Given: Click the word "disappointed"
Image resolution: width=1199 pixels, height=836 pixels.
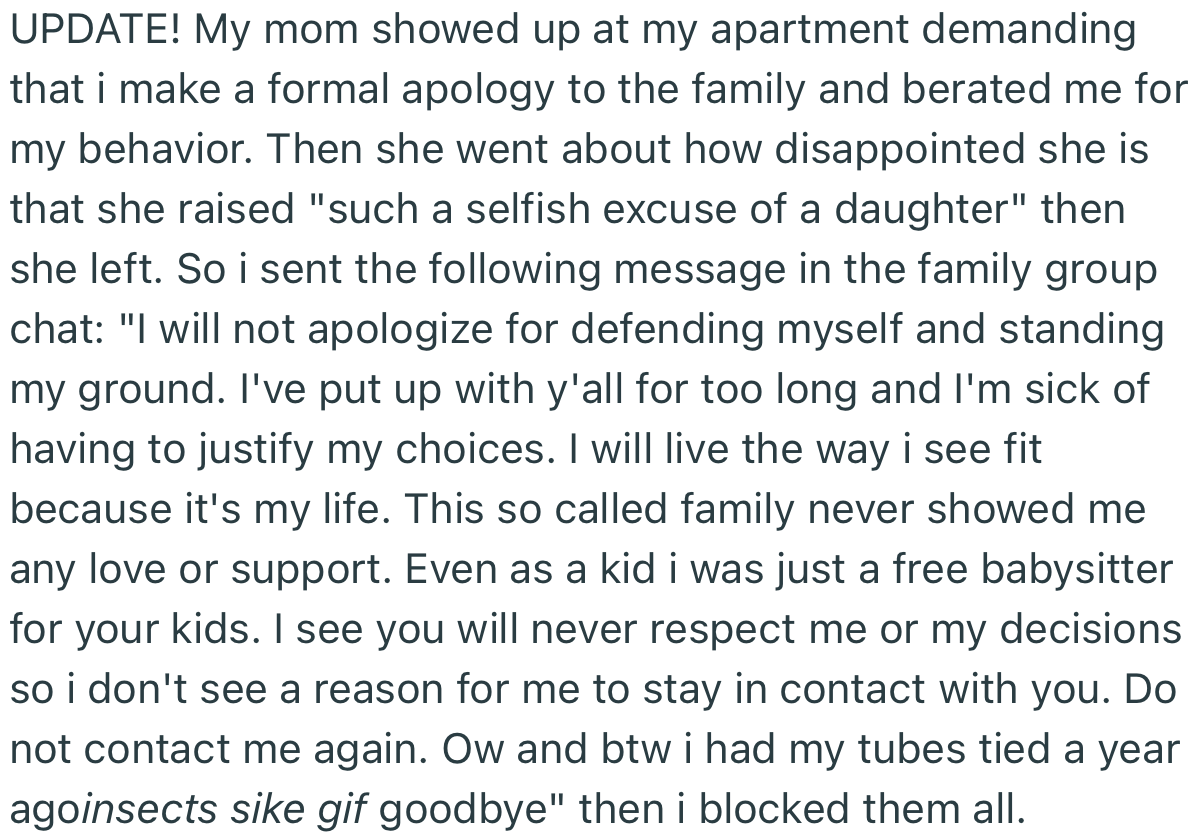Looking at the screenshot, I should [898, 150].
